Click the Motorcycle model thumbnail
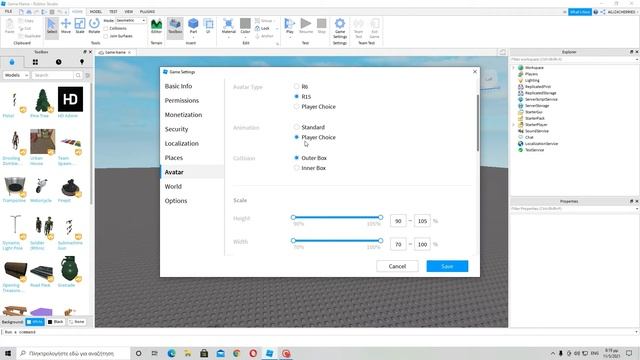The height and width of the screenshot is (360, 640). [x=42, y=186]
